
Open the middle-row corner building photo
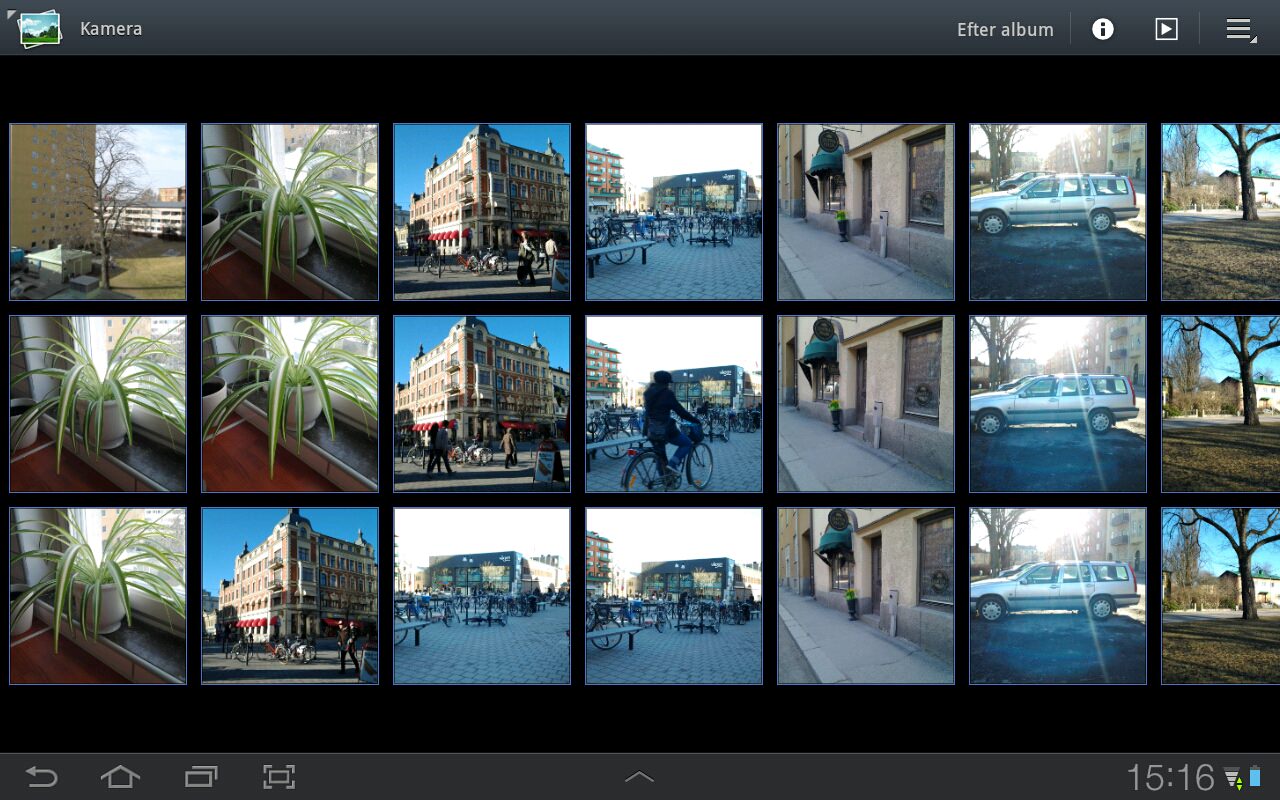click(482, 404)
